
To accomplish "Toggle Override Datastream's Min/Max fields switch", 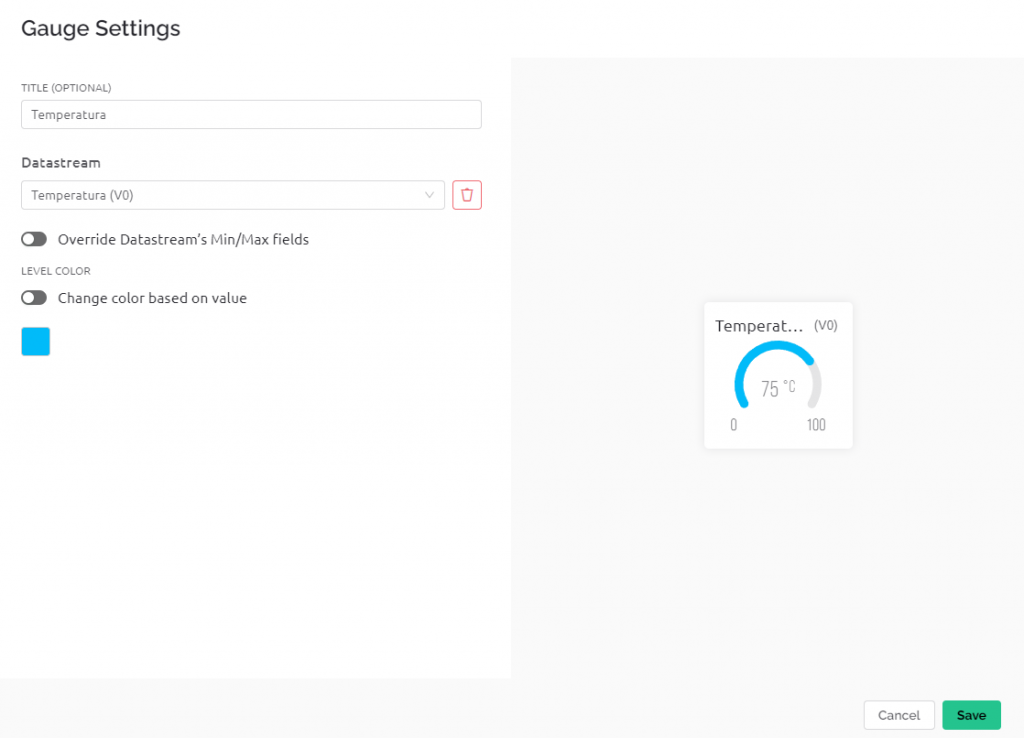I will pos(34,239).
